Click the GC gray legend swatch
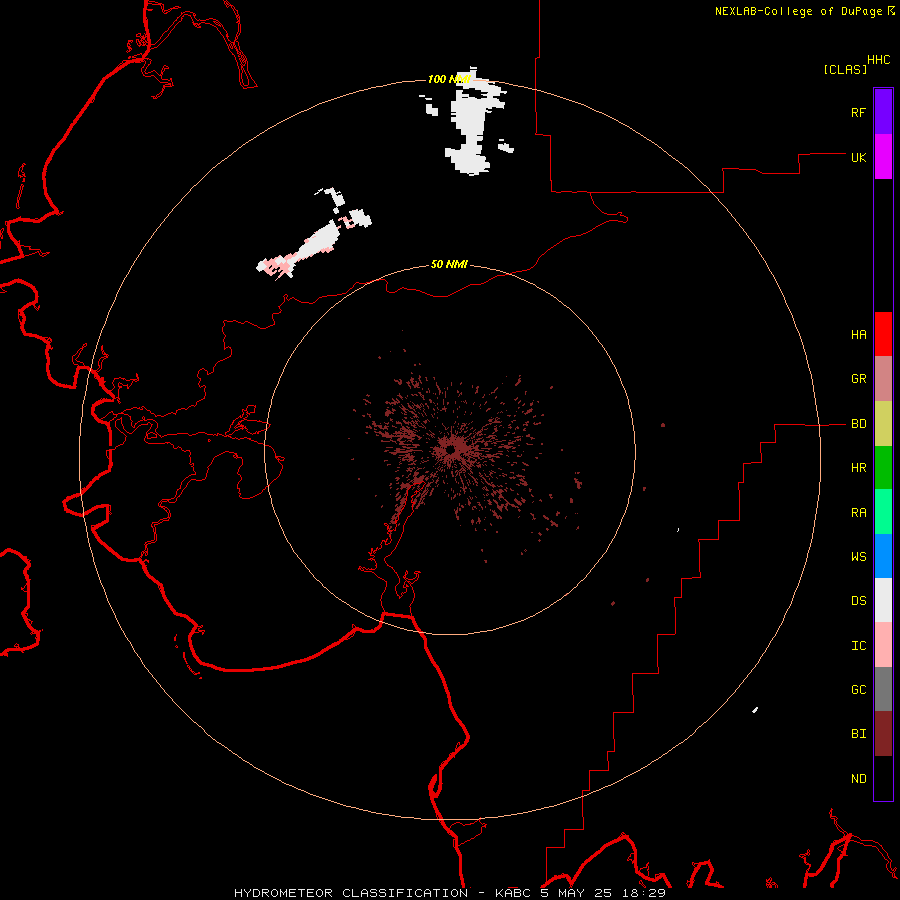Viewport: 900px width, 900px height. (x=883, y=689)
